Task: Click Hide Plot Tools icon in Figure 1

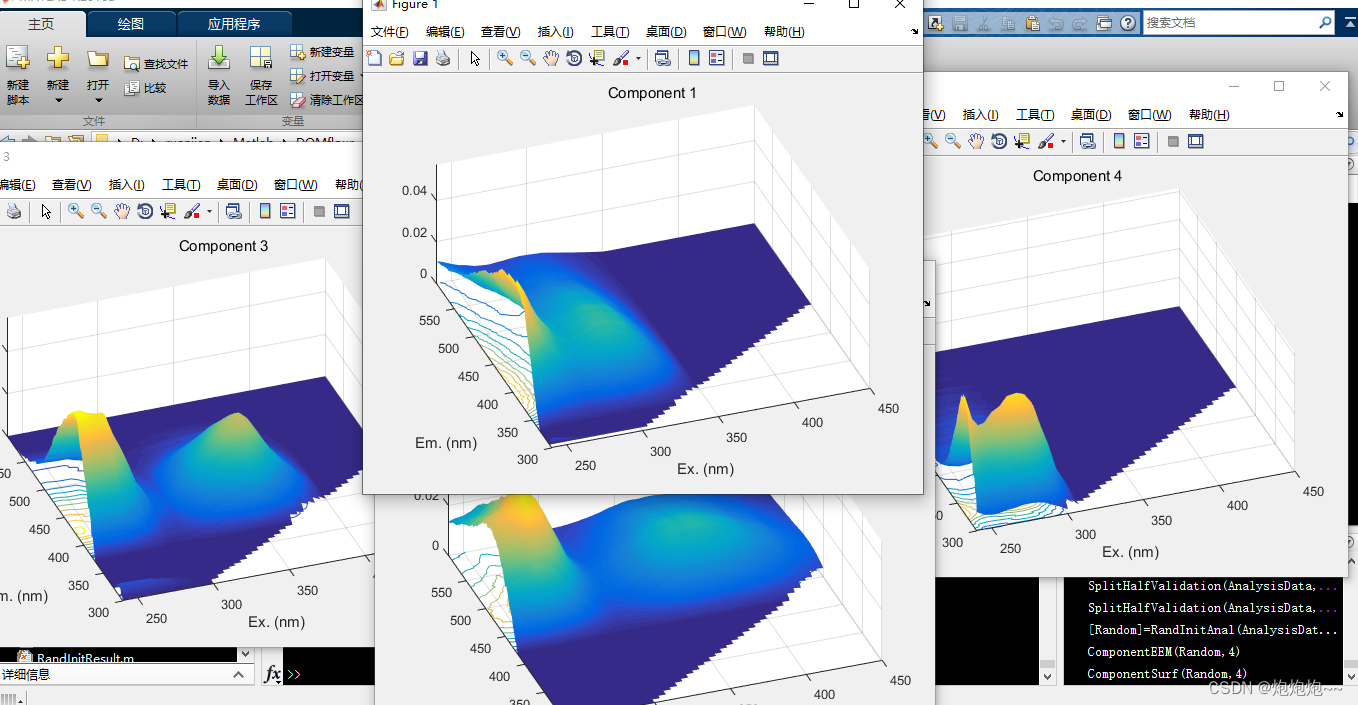Action: pos(748,59)
